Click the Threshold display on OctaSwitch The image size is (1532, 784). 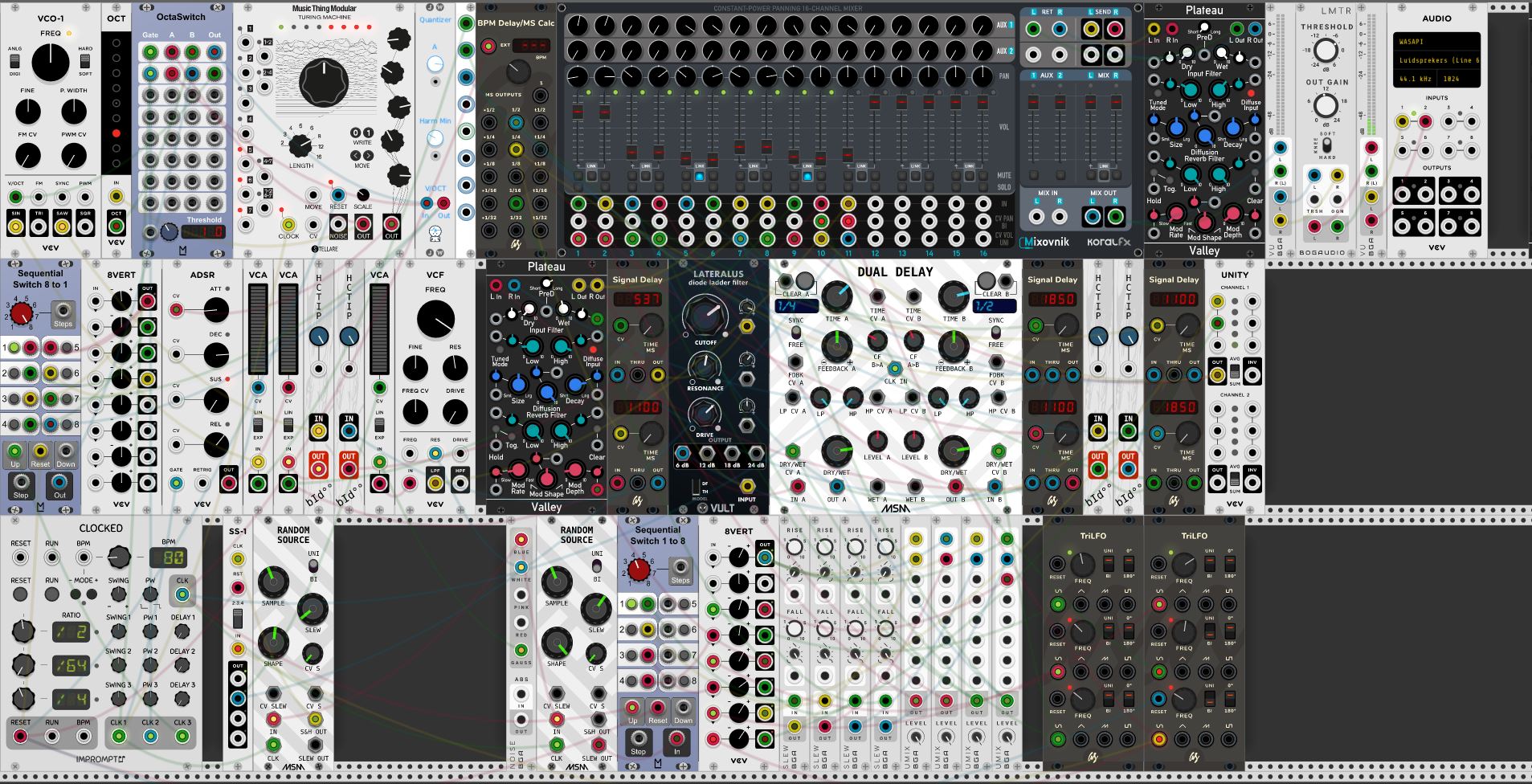click(x=203, y=232)
